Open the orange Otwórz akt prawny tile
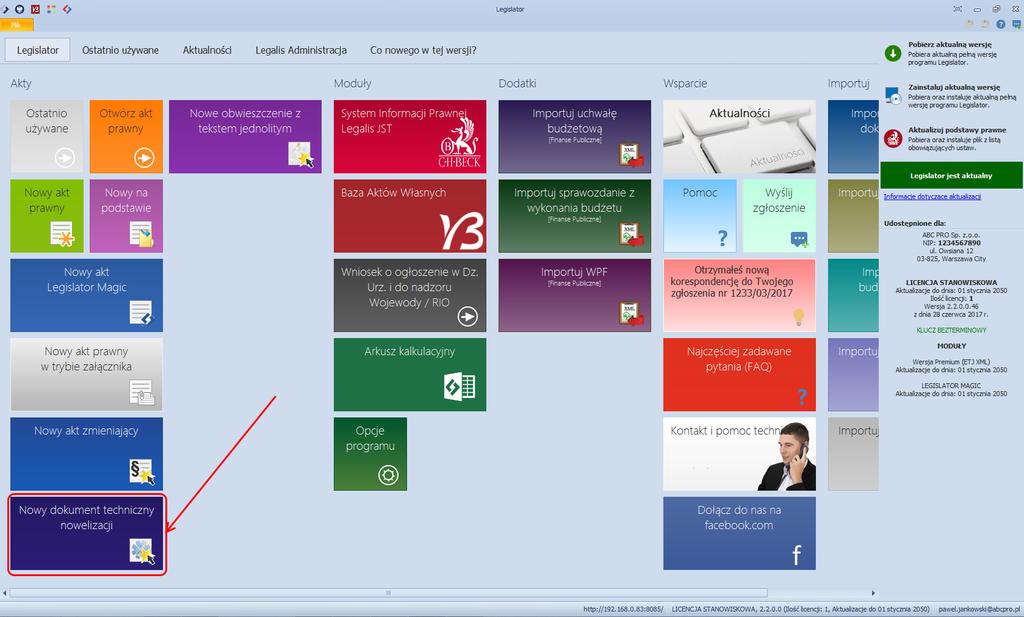This screenshot has width=1024, height=617. [x=126, y=136]
